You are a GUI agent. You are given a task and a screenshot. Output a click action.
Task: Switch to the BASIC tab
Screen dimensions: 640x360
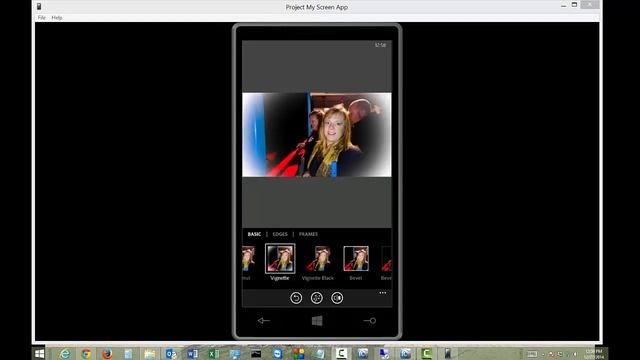point(254,234)
